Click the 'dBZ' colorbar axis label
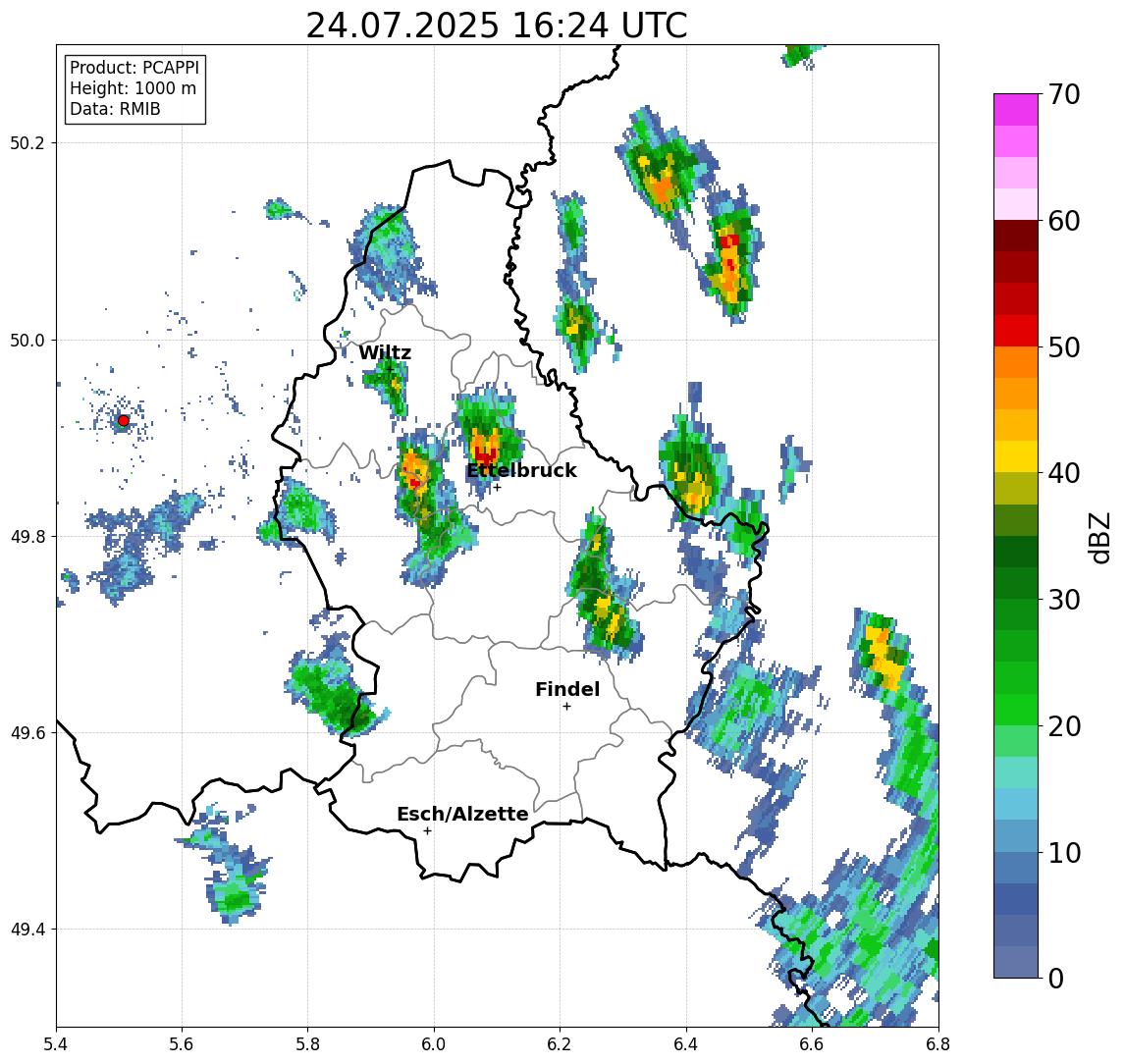The image size is (1124, 1064). click(x=1100, y=537)
